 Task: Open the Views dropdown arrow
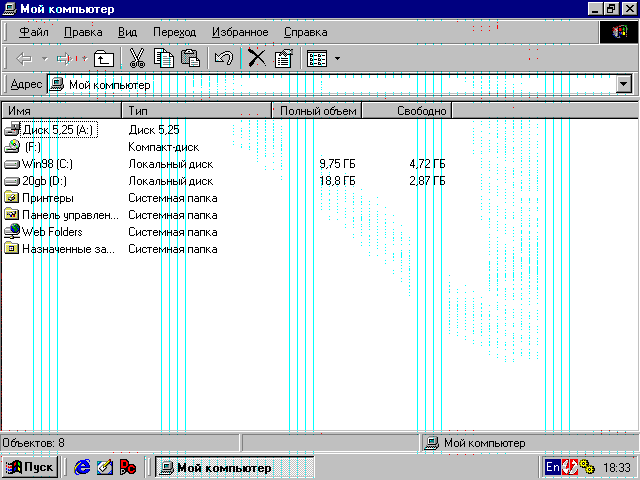pyautogui.click(x=337, y=59)
